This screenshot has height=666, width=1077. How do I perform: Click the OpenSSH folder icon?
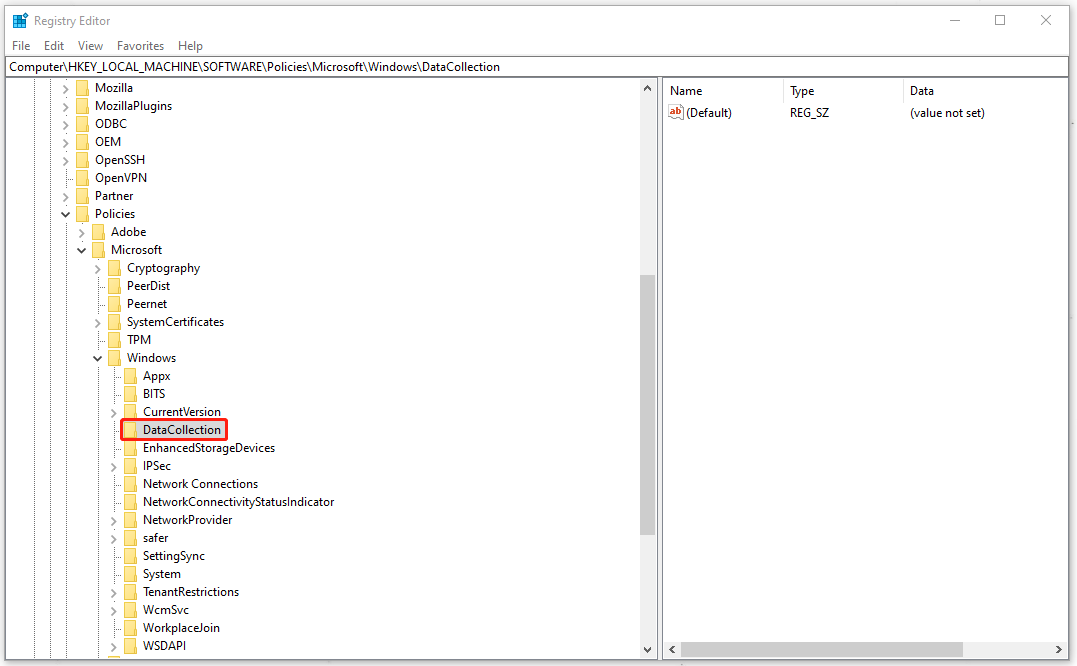click(82, 160)
